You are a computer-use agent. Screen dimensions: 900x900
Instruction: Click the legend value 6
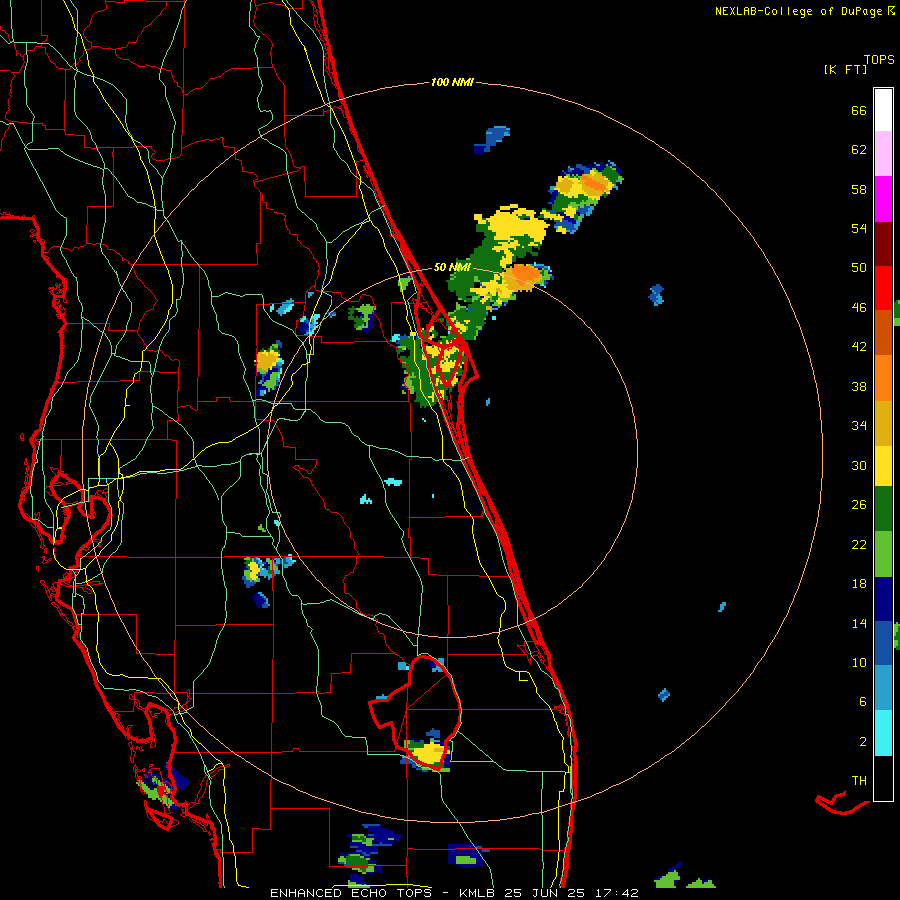pos(863,702)
